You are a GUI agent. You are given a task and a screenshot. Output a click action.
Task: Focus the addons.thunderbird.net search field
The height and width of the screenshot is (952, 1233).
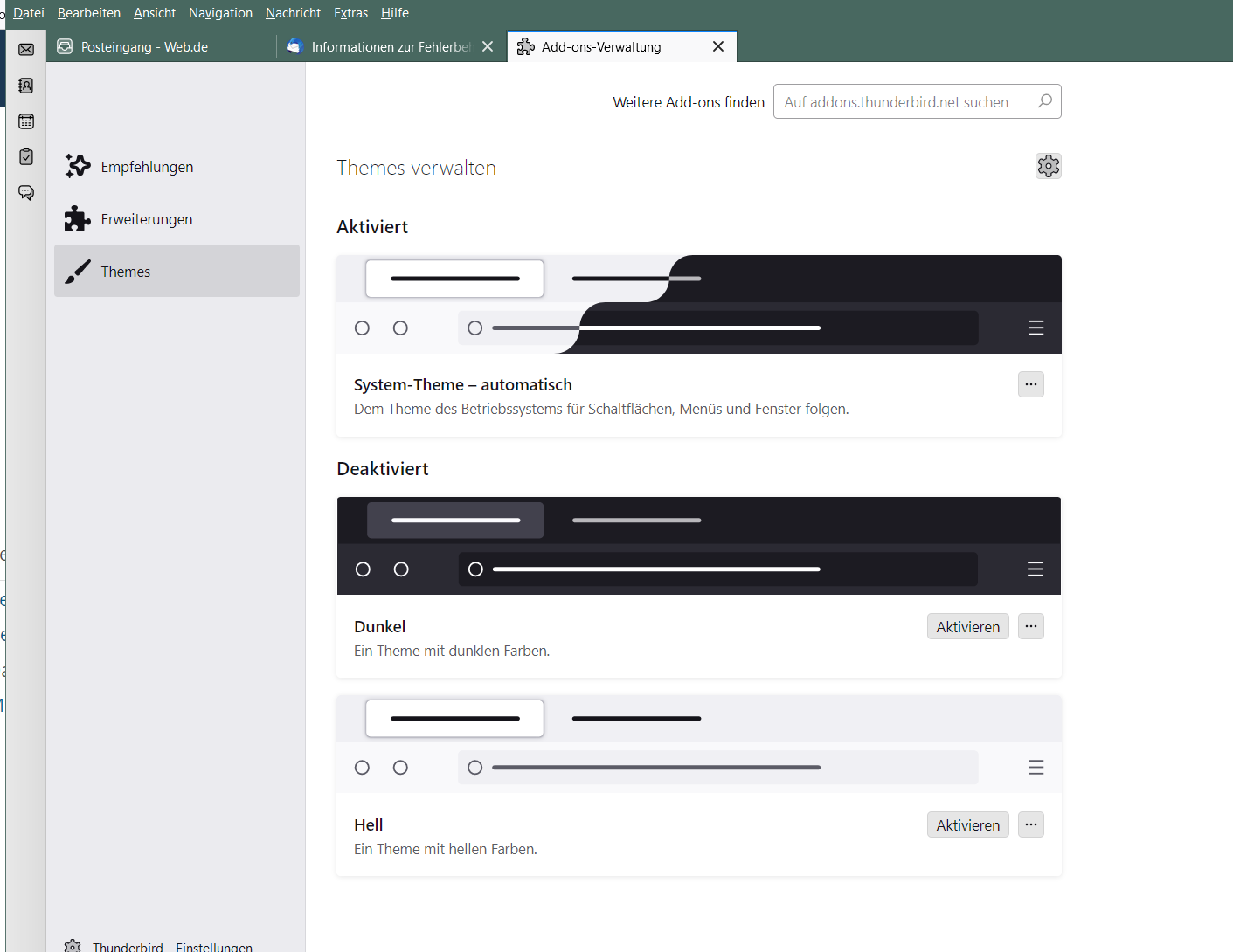pos(904,102)
